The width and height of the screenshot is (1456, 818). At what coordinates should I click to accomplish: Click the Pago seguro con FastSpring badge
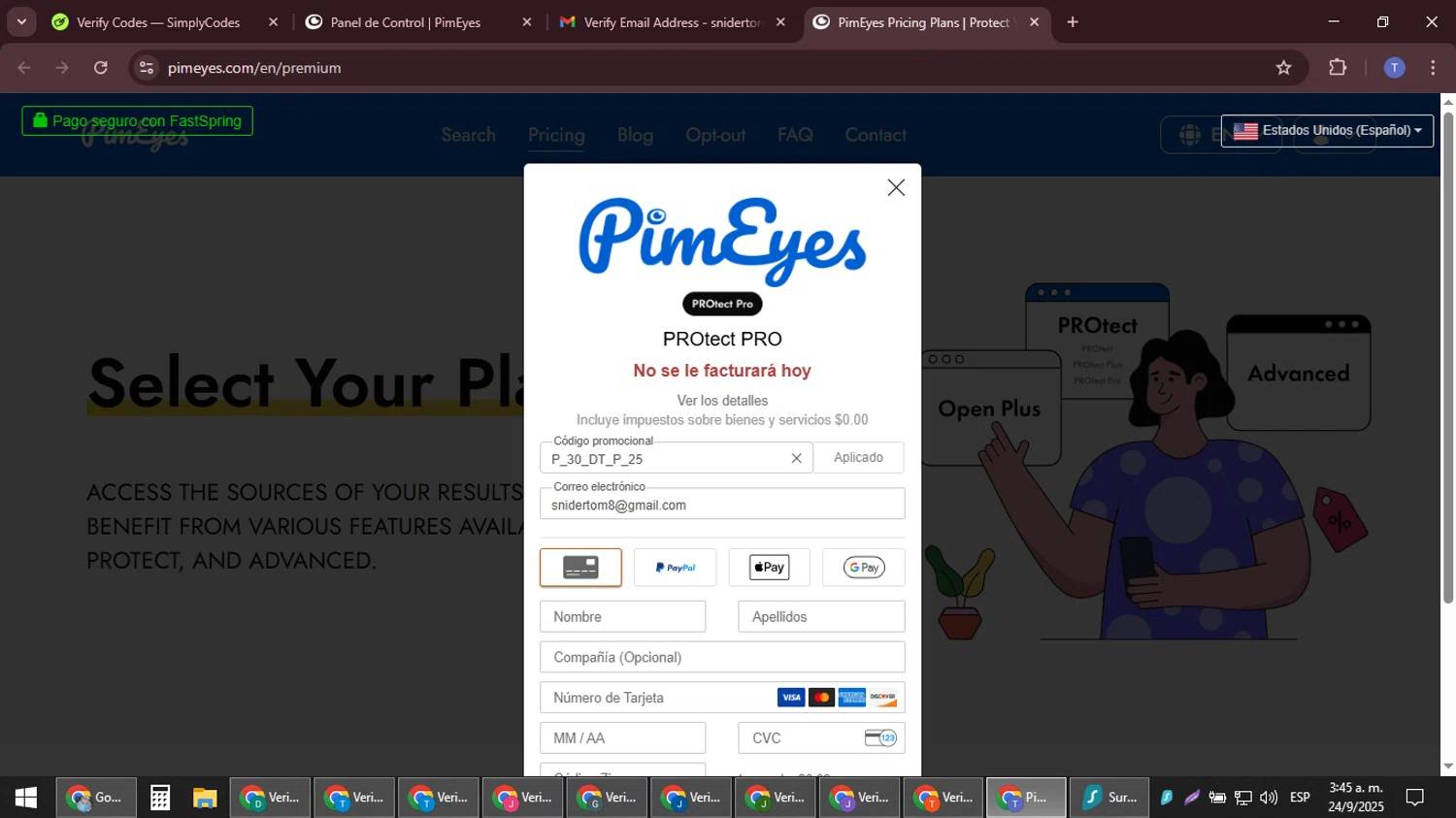[137, 121]
